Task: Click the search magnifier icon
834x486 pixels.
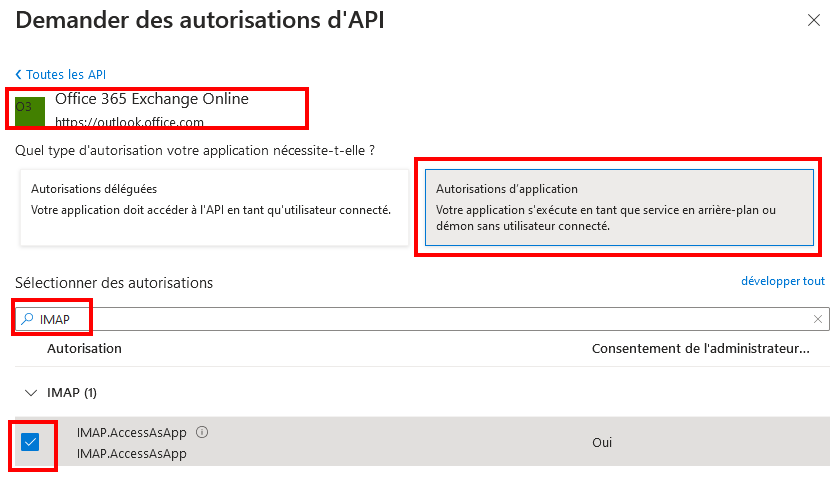Action: [x=27, y=319]
